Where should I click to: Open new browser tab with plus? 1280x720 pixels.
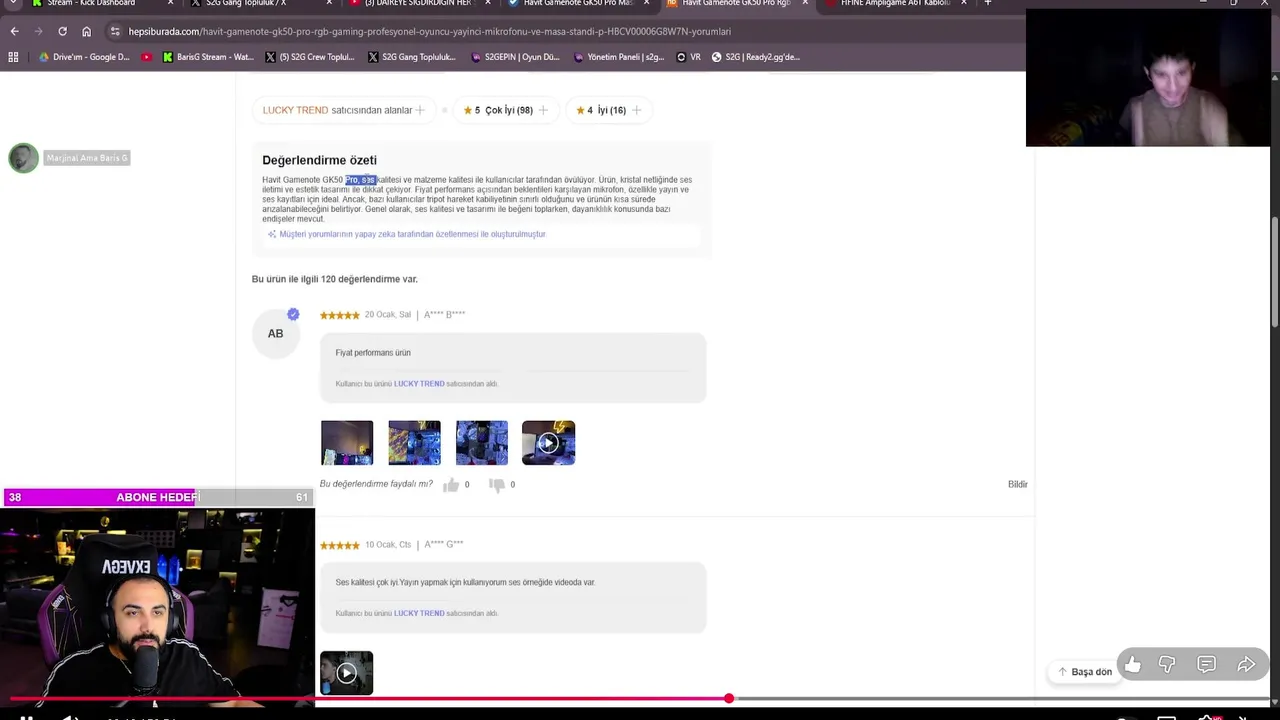[987, 3]
